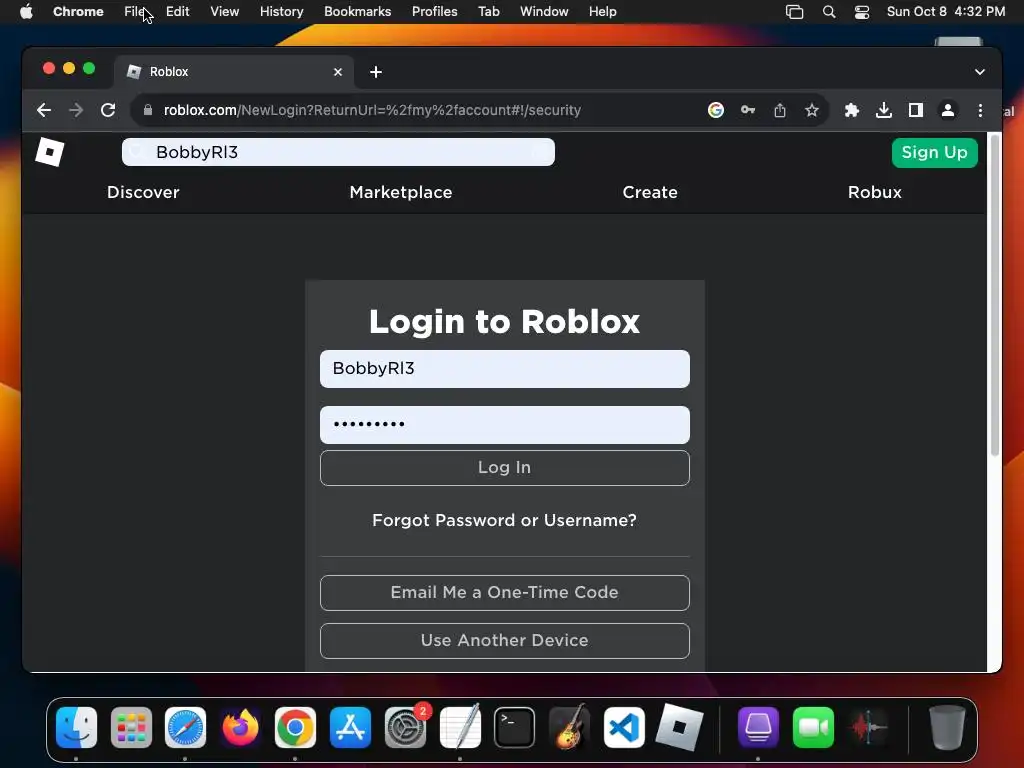Bookmark this page with star icon
1024x768 pixels.
pos(812,110)
